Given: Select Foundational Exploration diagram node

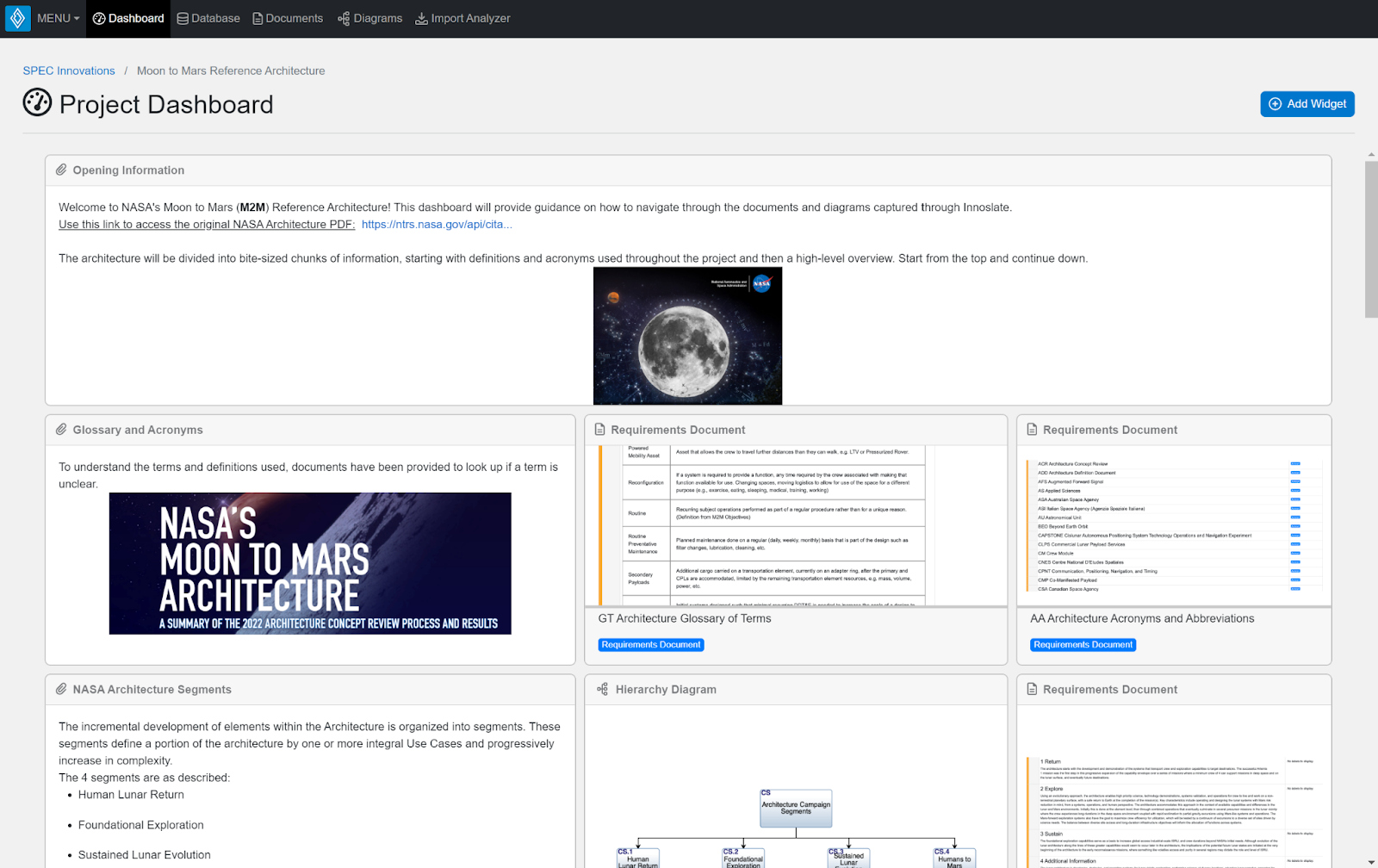Looking at the screenshot, I should 743,859.
